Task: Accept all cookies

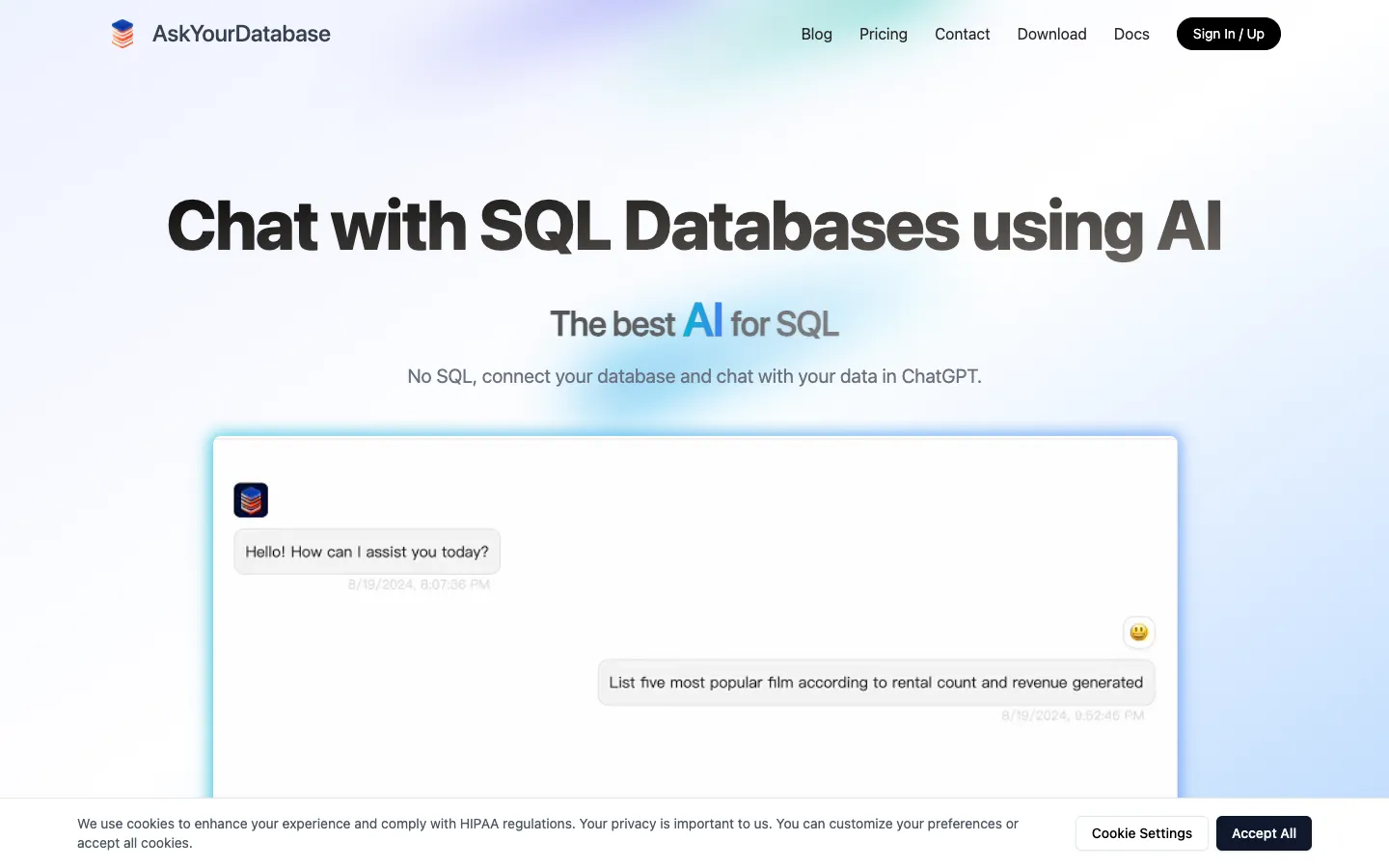Action: (x=1264, y=833)
